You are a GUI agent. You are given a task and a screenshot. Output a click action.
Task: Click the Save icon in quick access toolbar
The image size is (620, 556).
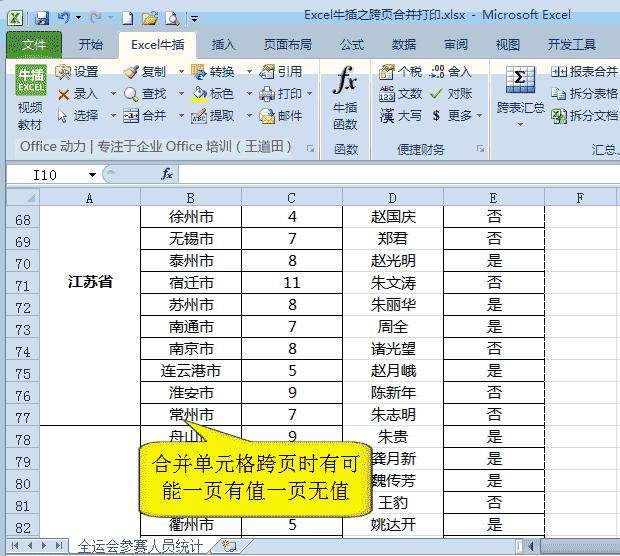[x=42, y=18]
